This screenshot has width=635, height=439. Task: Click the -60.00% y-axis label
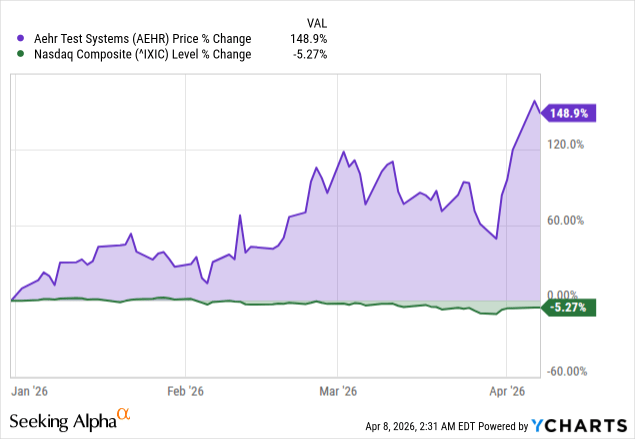(x=565, y=371)
